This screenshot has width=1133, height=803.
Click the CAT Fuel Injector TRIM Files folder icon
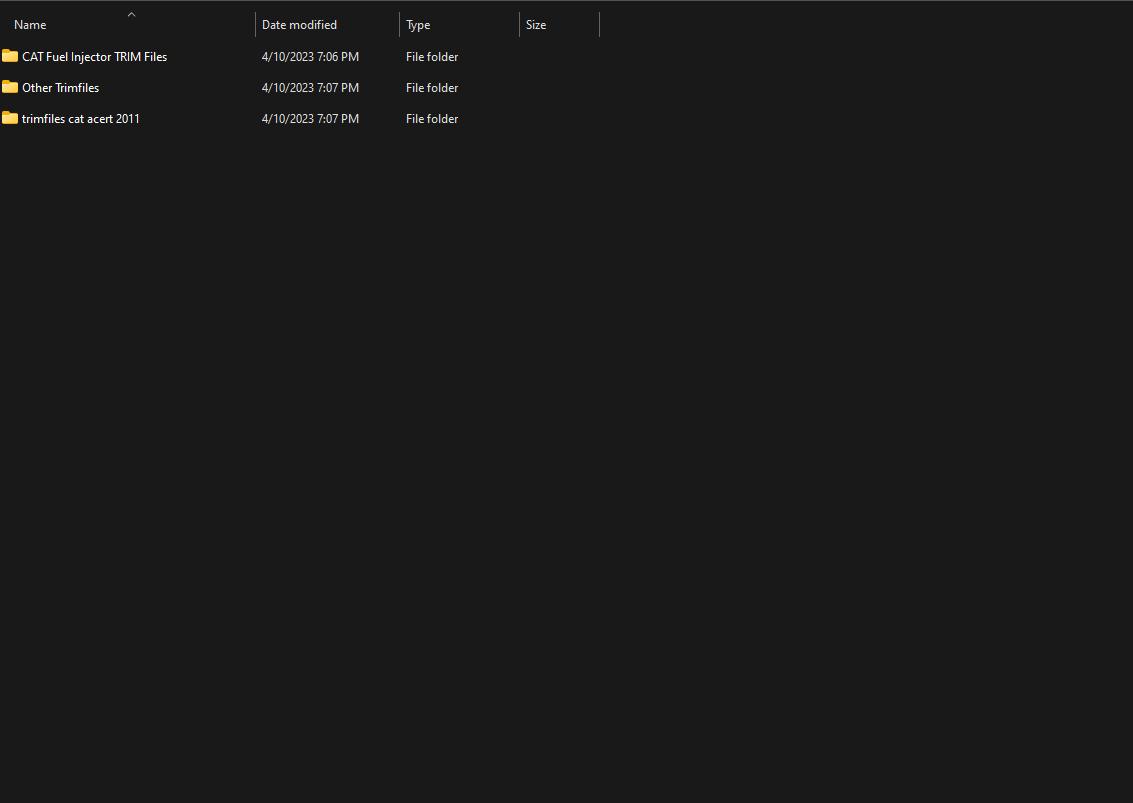click(11, 56)
